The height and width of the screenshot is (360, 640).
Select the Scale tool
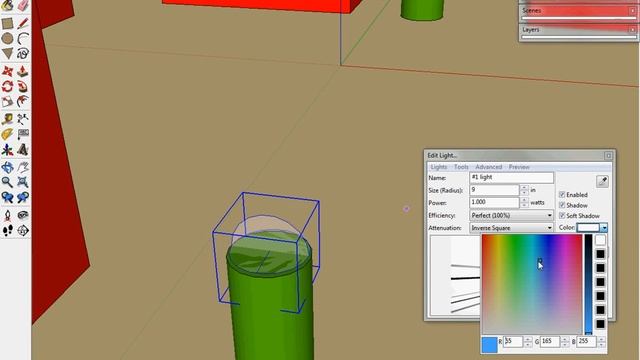[7, 101]
